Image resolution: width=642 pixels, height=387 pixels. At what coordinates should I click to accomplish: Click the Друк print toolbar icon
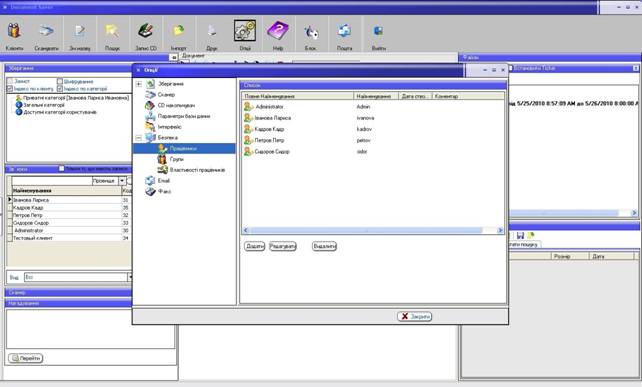212,32
